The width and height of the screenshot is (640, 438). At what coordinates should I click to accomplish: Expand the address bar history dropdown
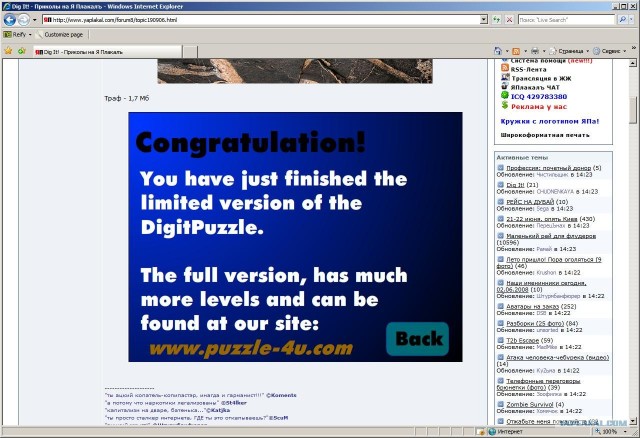[x=484, y=20]
